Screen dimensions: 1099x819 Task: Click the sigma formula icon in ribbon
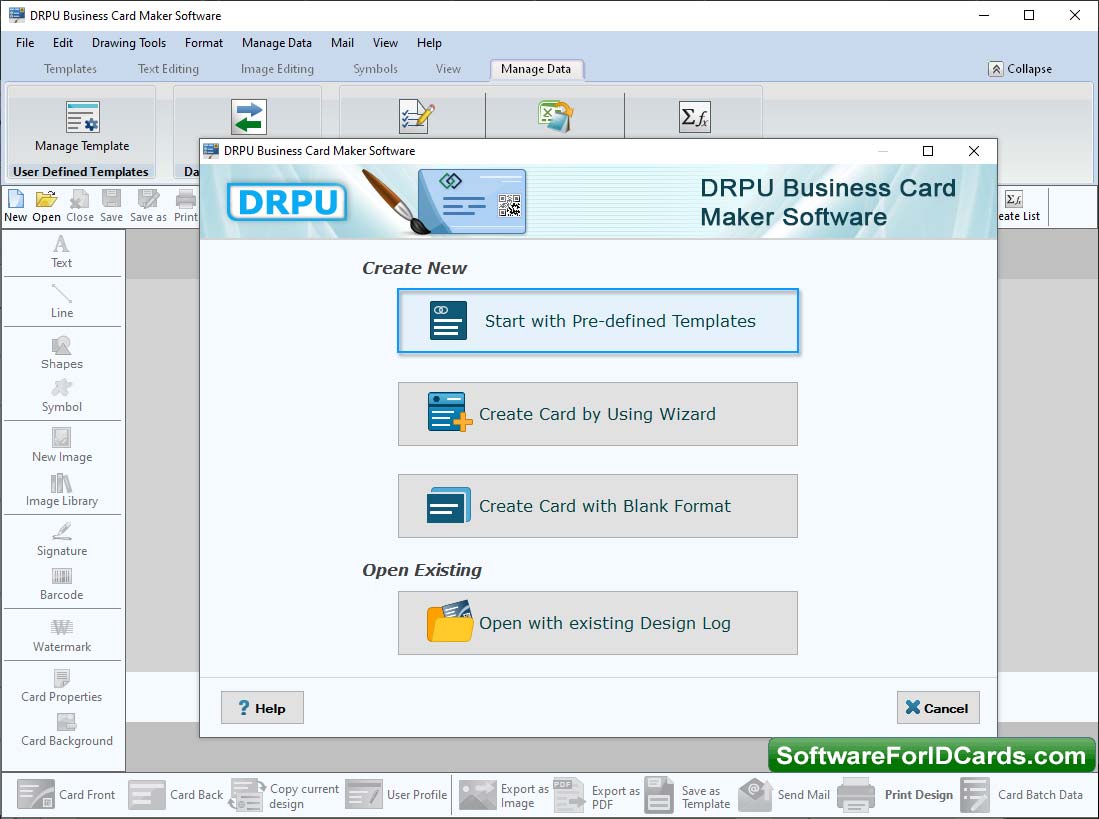tap(695, 117)
